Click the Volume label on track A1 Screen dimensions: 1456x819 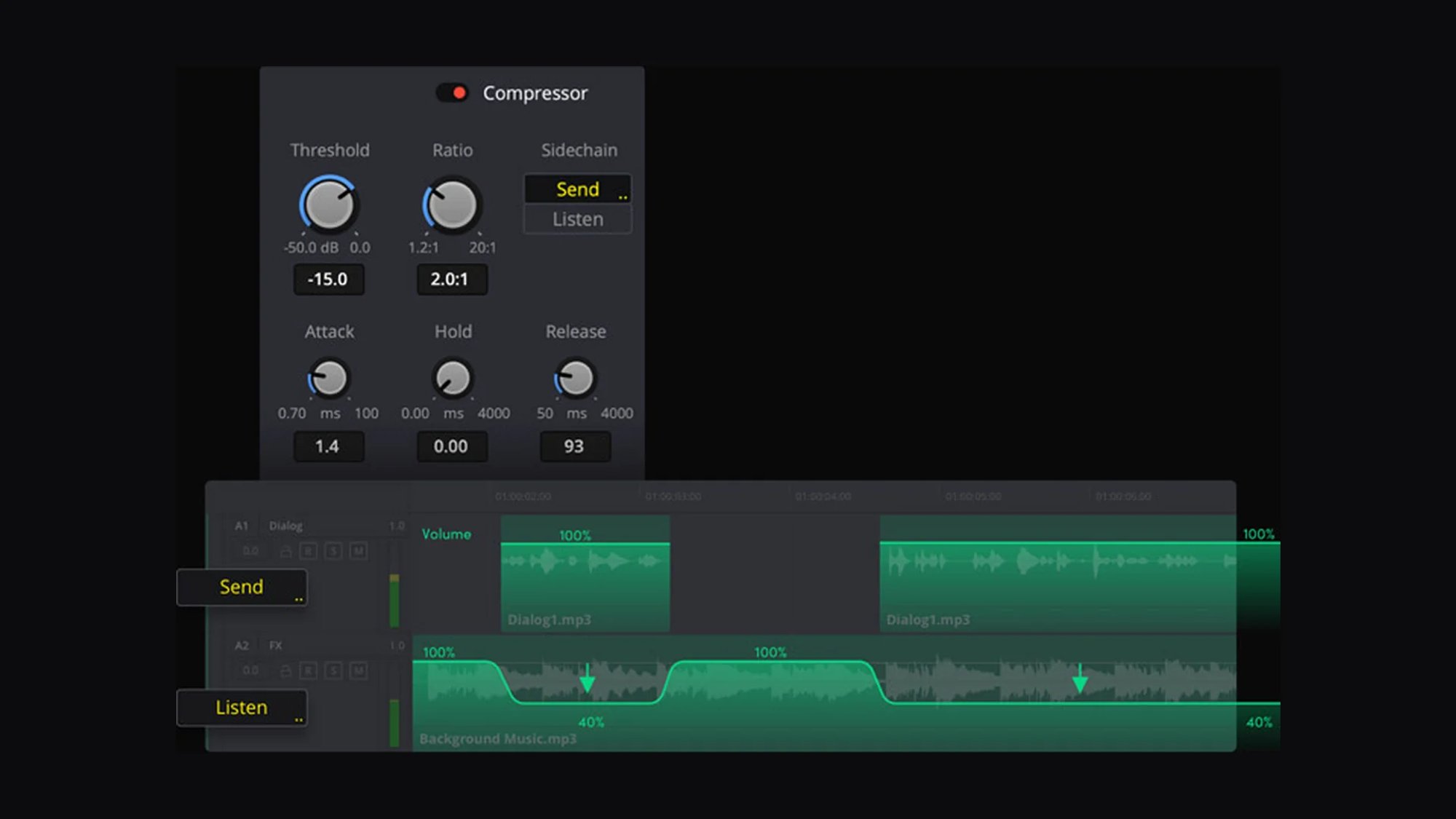tap(446, 534)
